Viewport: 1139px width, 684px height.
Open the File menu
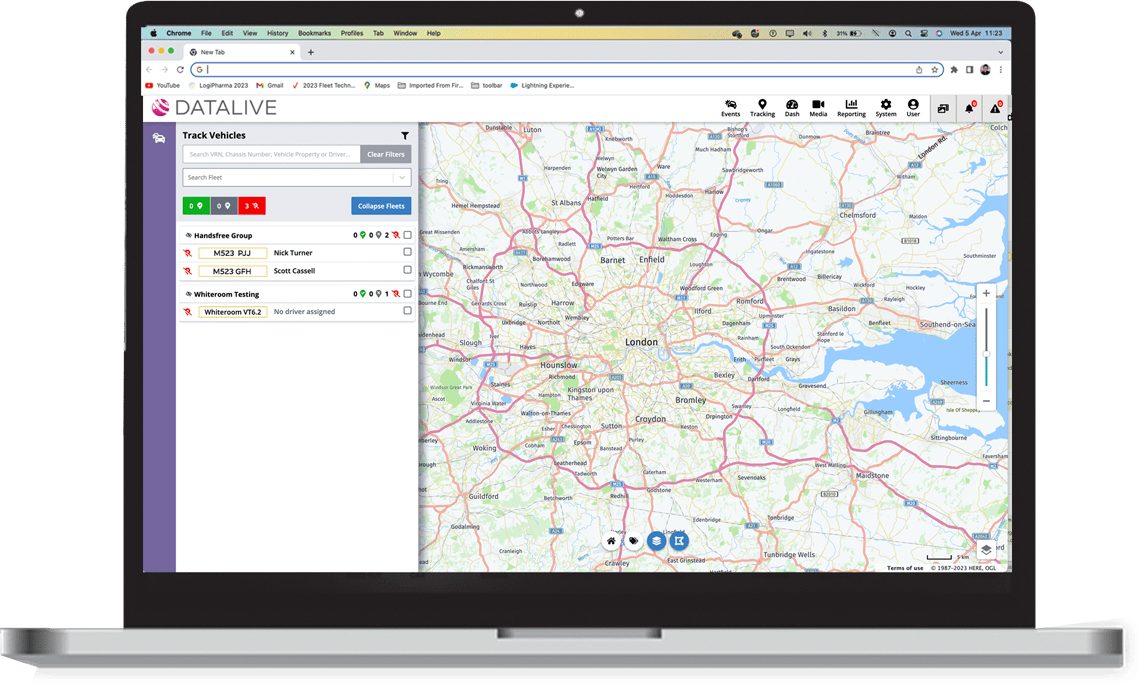click(x=206, y=33)
